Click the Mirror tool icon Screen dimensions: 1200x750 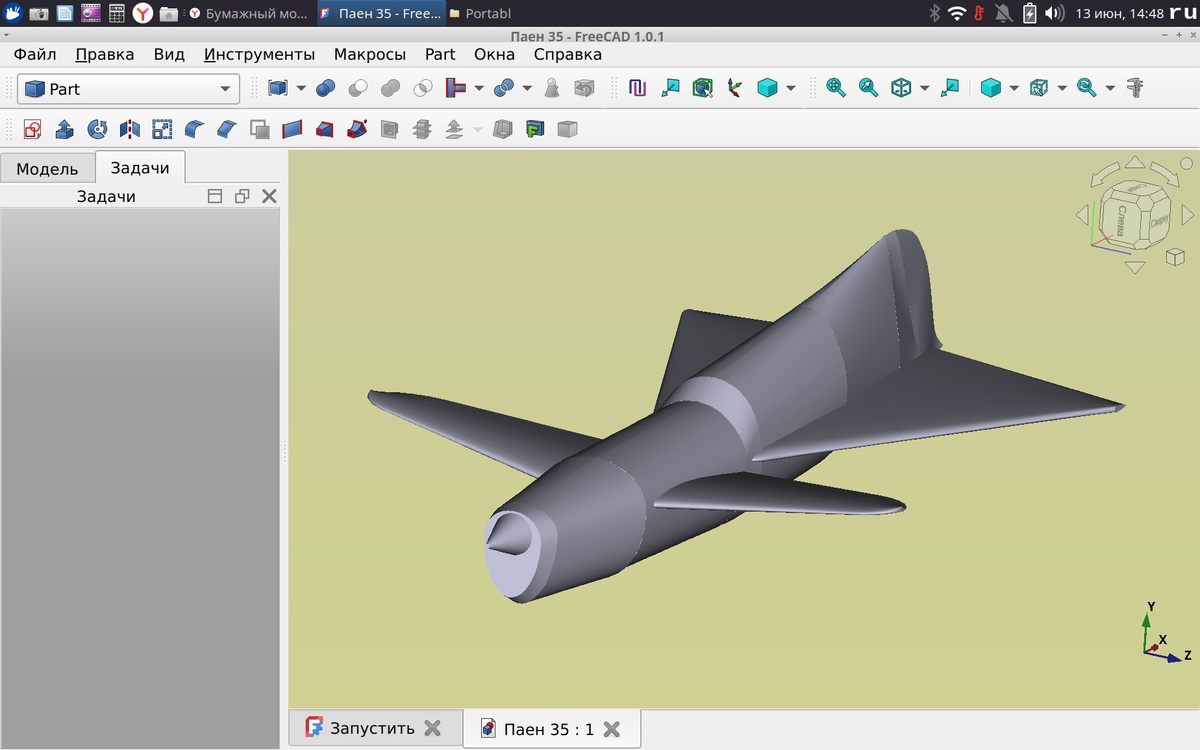(130, 129)
